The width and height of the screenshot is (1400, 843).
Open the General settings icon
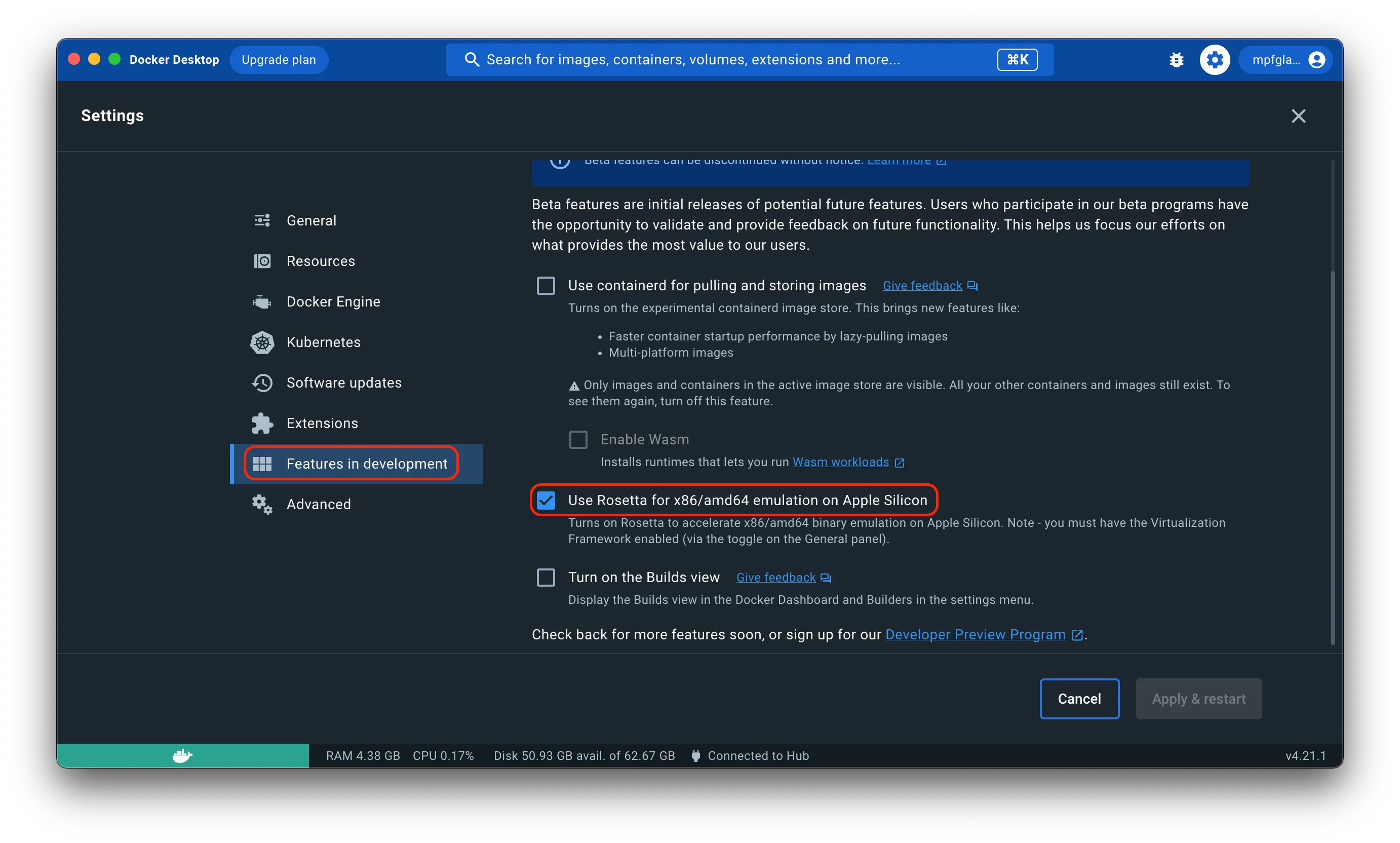[262, 220]
